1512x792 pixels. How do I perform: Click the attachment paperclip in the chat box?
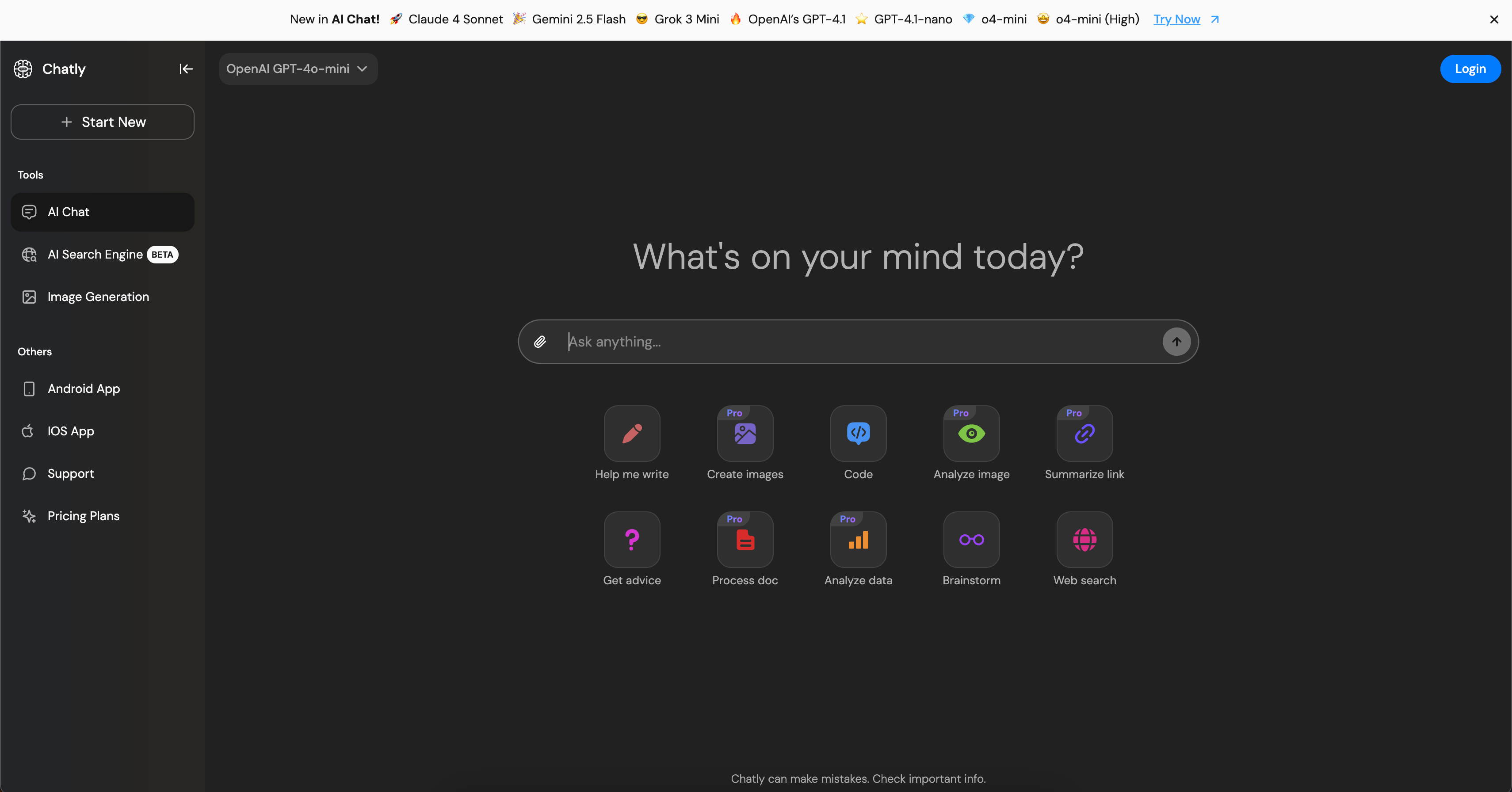click(540, 342)
